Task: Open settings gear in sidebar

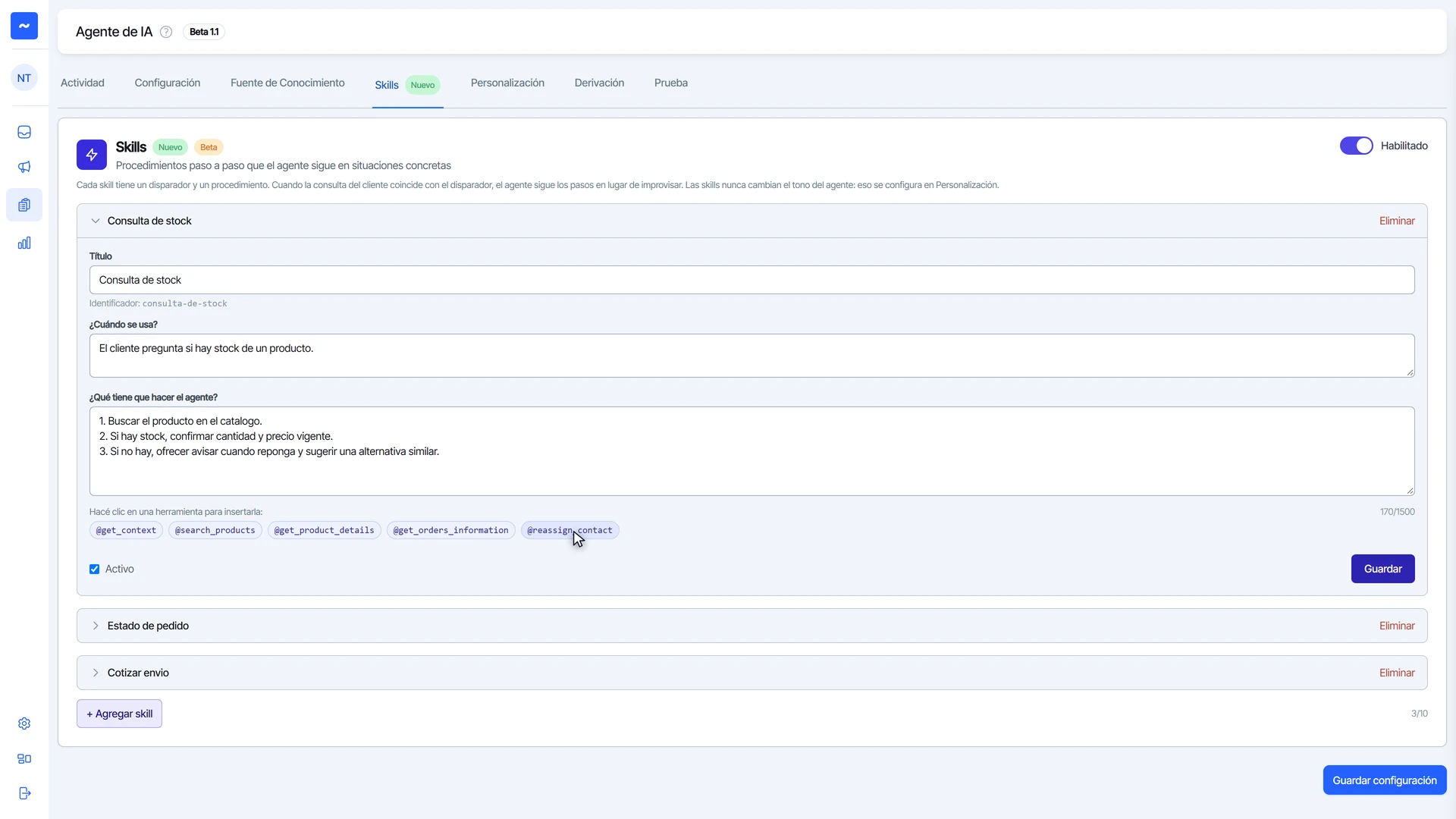Action: pos(24,723)
